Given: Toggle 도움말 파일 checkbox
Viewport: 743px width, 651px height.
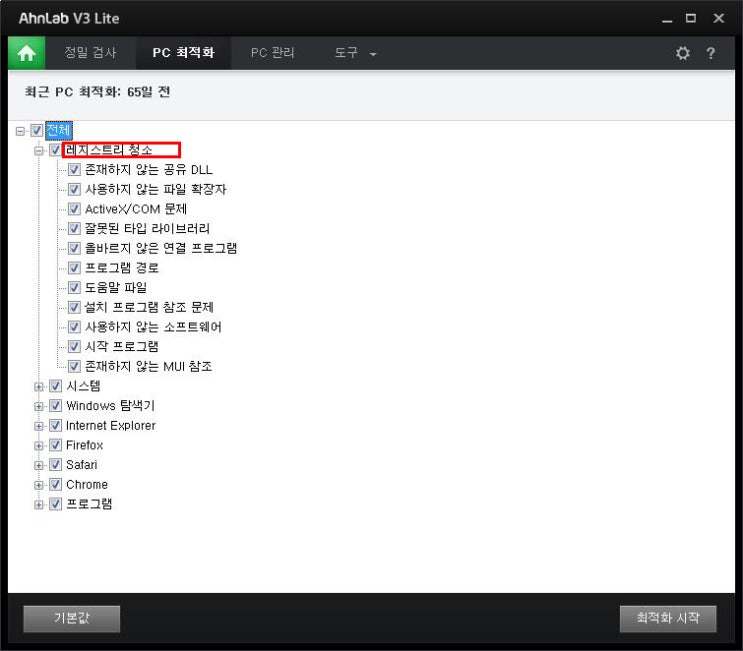Looking at the screenshot, I should click(74, 288).
